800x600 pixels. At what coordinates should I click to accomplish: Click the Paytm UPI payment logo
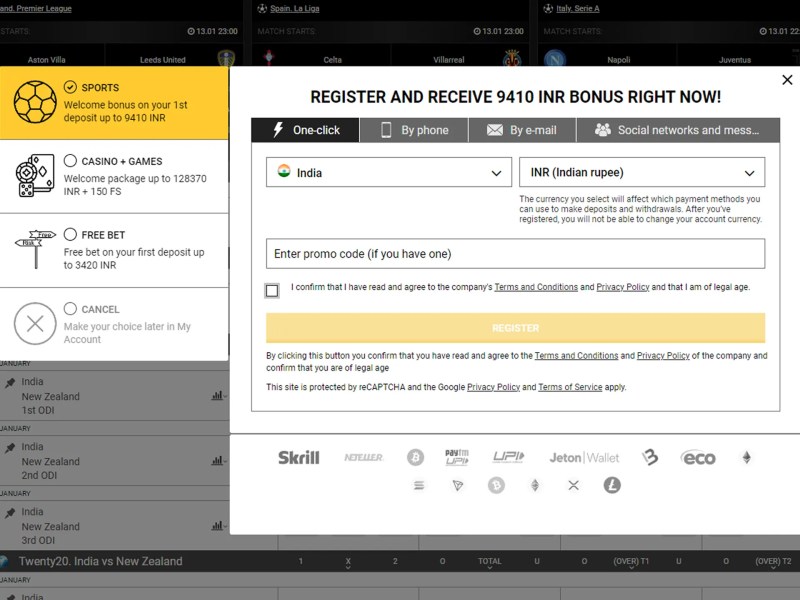[x=457, y=457]
